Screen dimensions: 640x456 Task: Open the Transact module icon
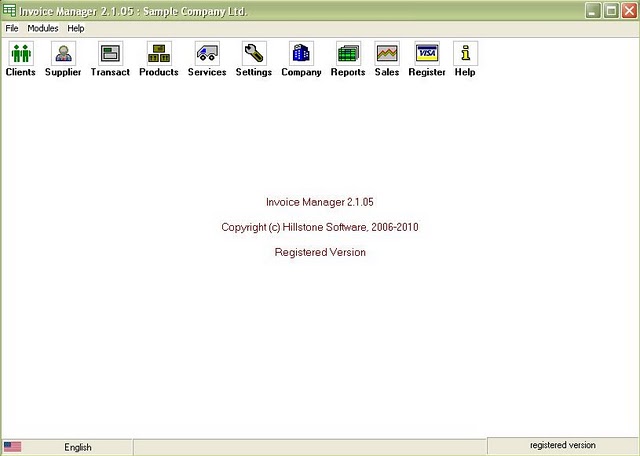click(x=110, y=53)
